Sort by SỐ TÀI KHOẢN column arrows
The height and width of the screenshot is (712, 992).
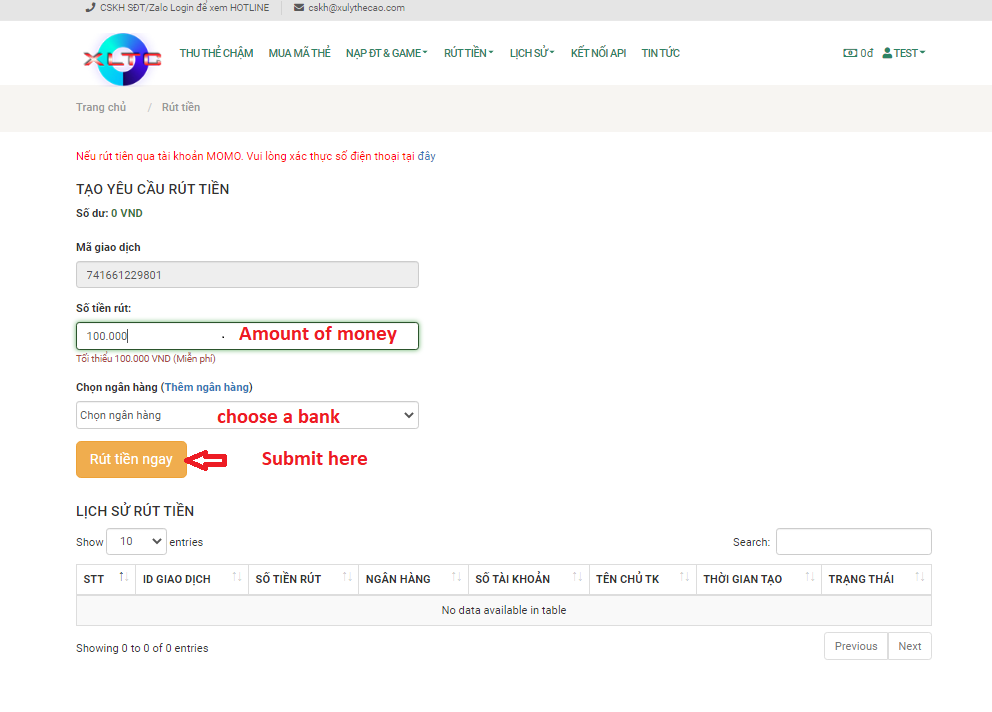[578, 577]
